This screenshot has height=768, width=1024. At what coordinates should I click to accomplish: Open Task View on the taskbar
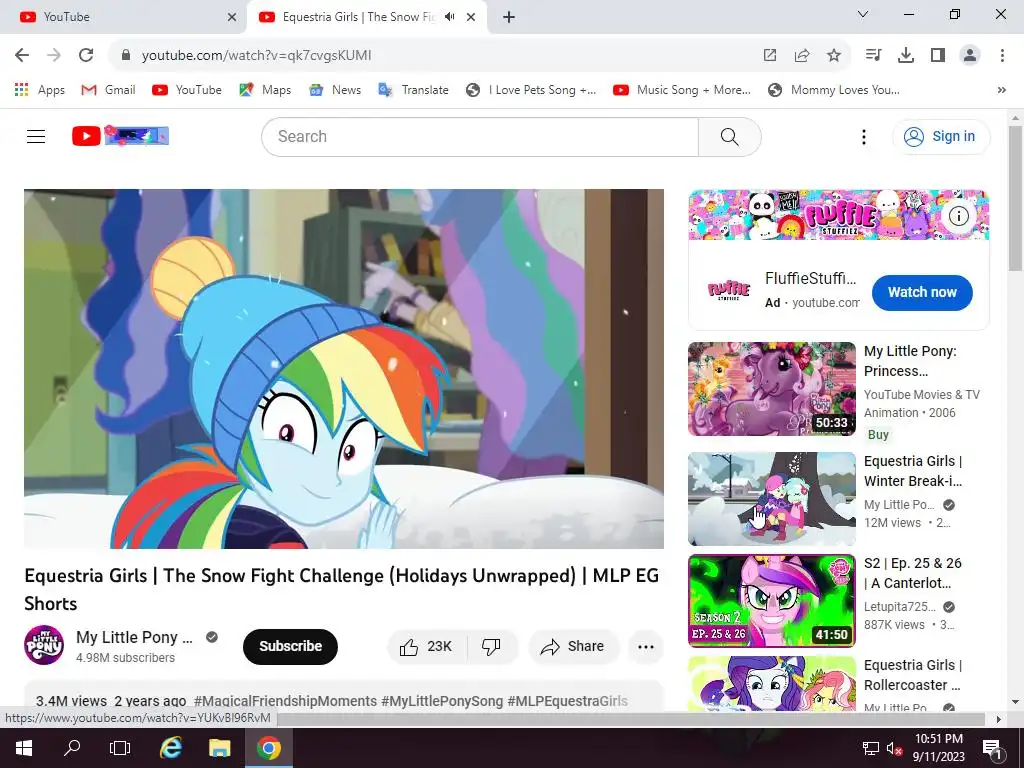pyautogui.click(x=120, y=748)
